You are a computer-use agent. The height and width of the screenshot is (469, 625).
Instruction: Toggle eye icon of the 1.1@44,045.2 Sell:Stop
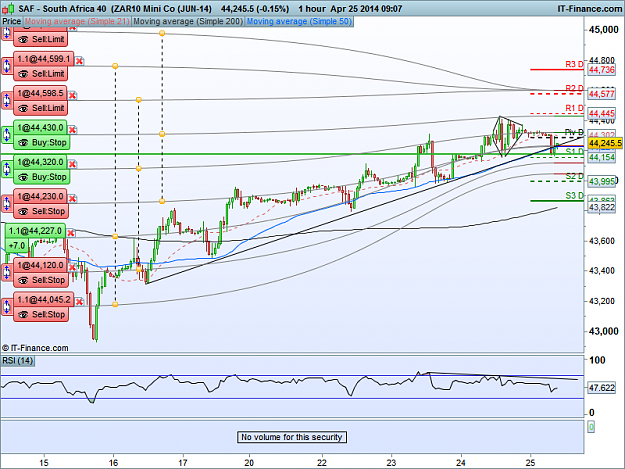click(x=23, y=314)
